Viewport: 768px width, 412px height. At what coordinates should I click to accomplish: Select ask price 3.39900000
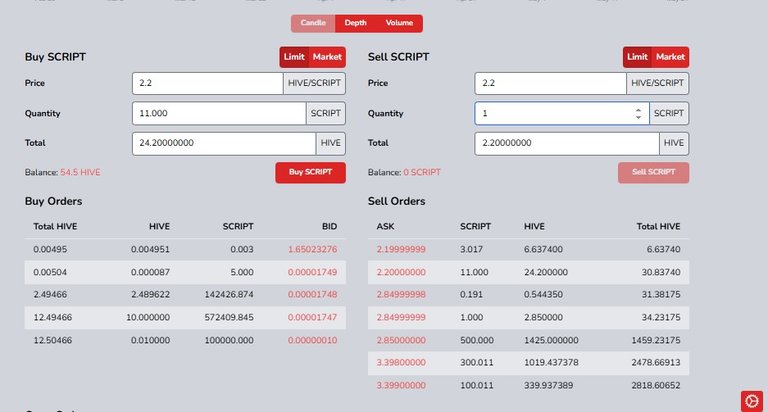pyautogui.click(x=401, y=386)
